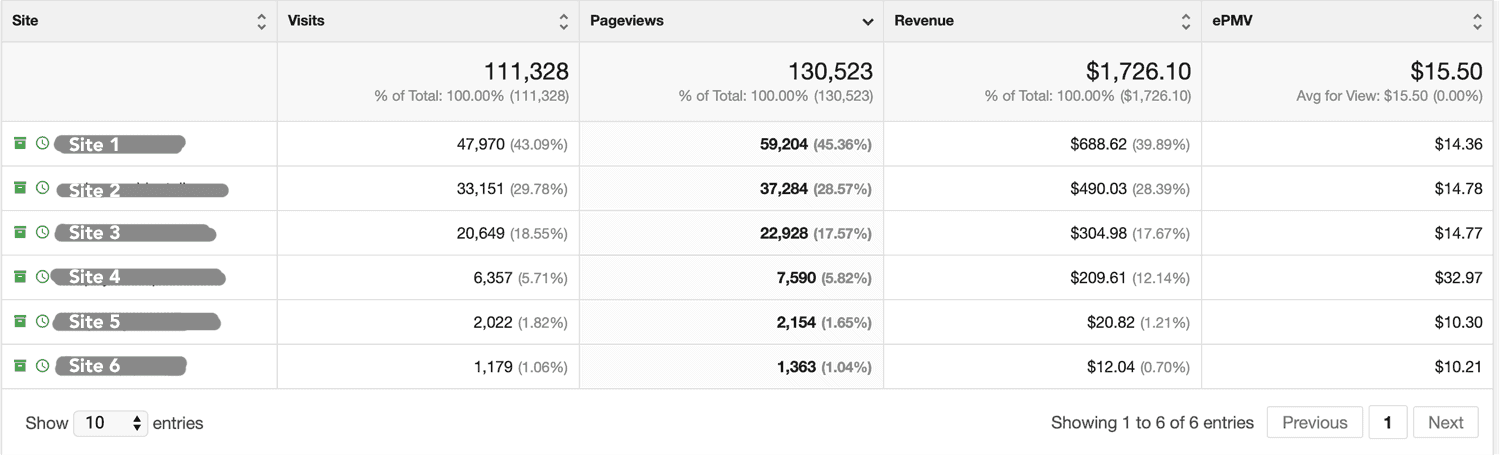Select page 1 in the pagination
This screenshot has height=455, width=1500.
(1387, 423)
